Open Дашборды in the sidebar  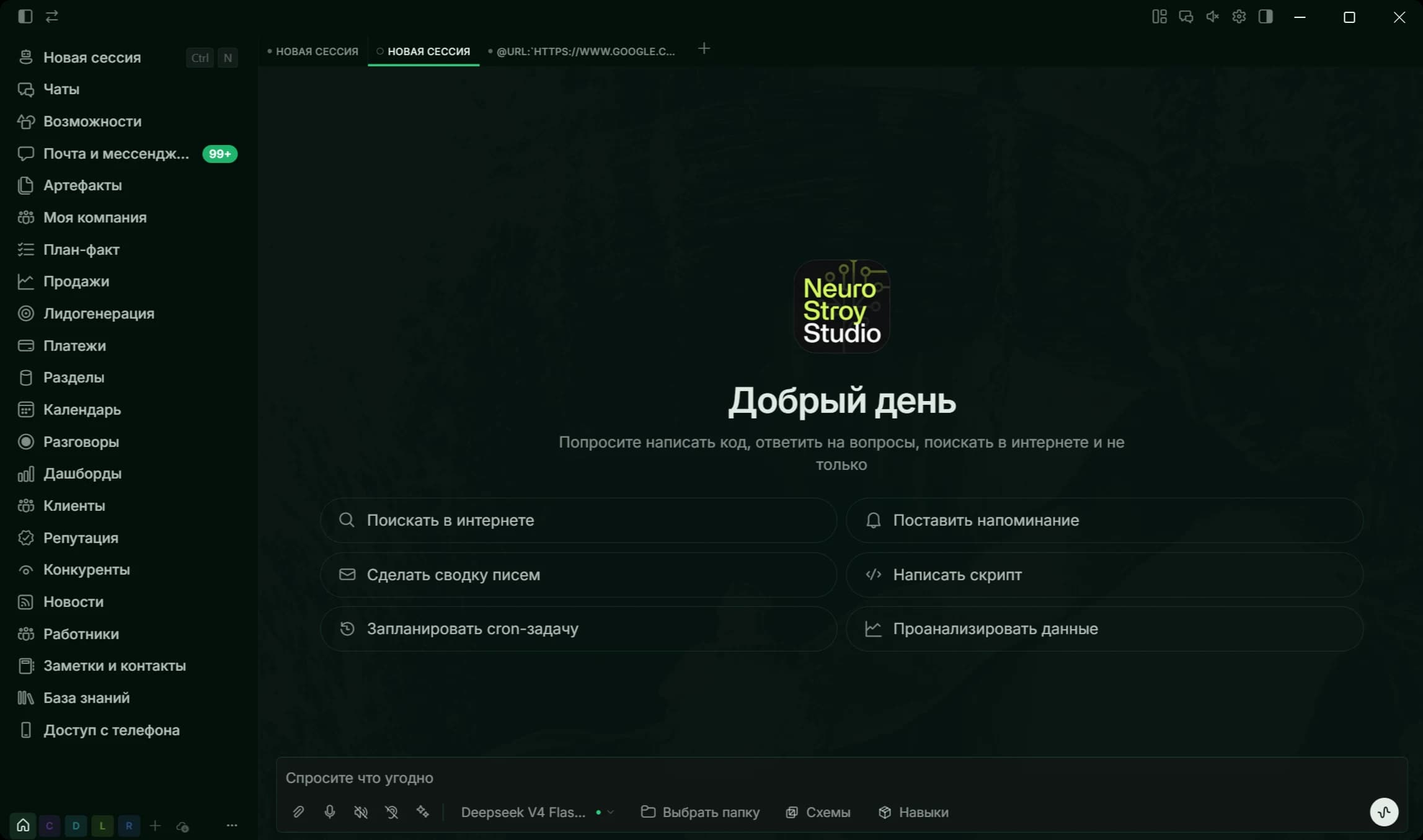point(127,474)
